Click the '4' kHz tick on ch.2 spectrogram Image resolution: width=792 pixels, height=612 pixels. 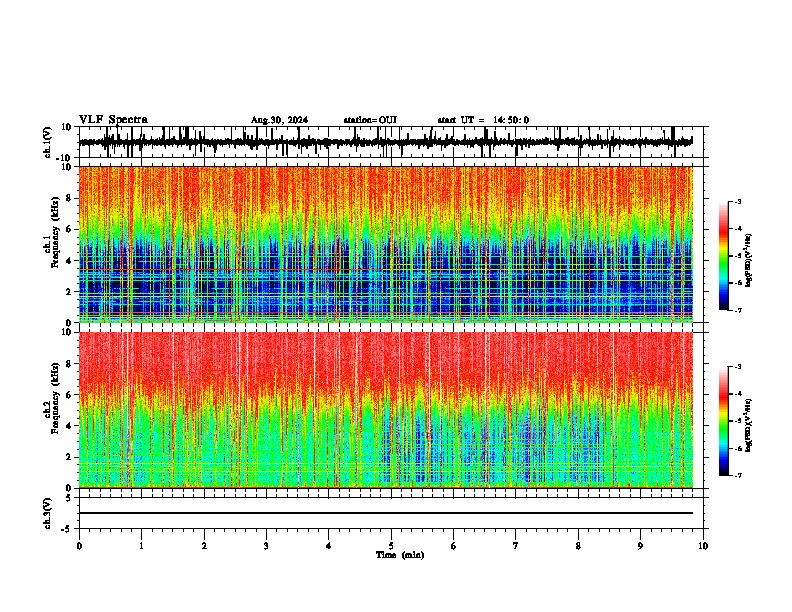(x=69, y=426)
